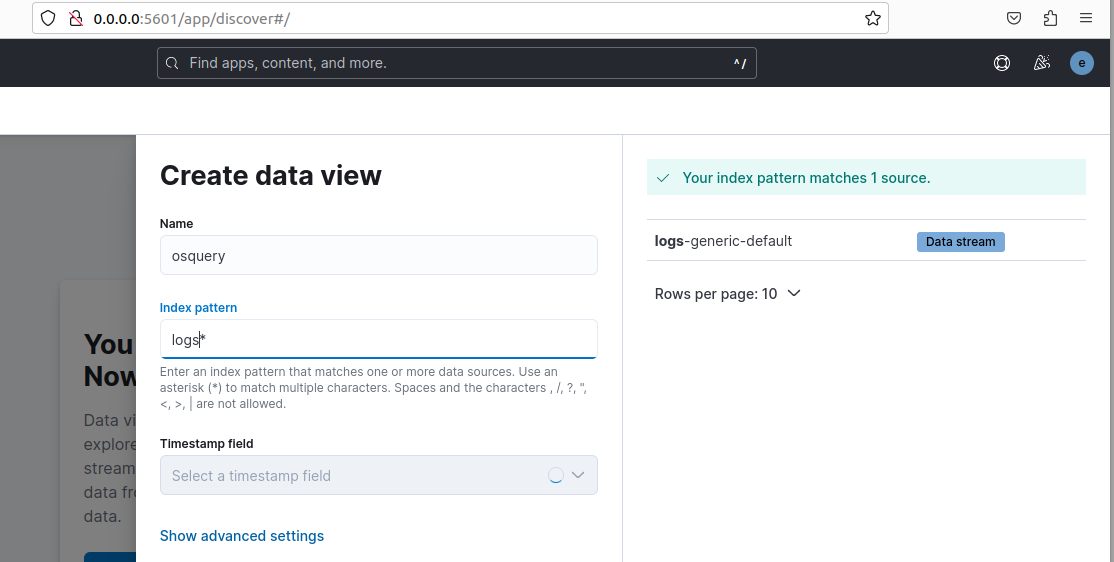Open the Timestamp field dropdown
The height and width of the screenshot is (562, 1114).
pyautogui.click(x=379, y=475)
